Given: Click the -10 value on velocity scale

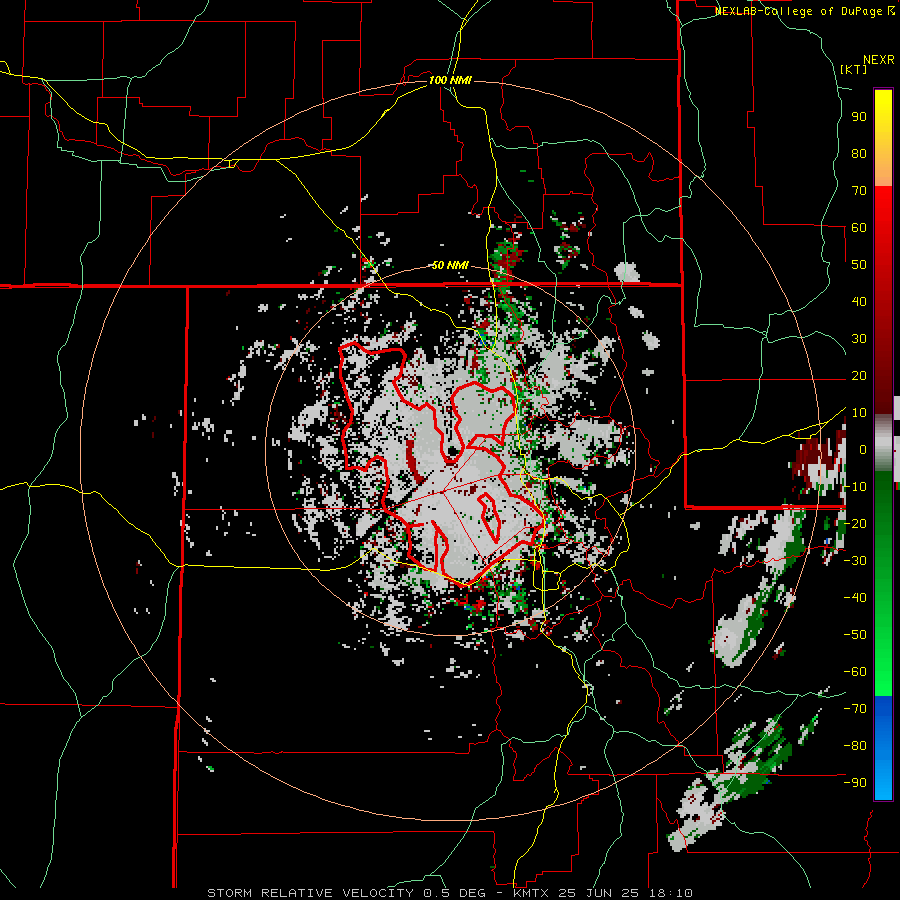Looking at the screenshot, I should (x=855, y=487).
